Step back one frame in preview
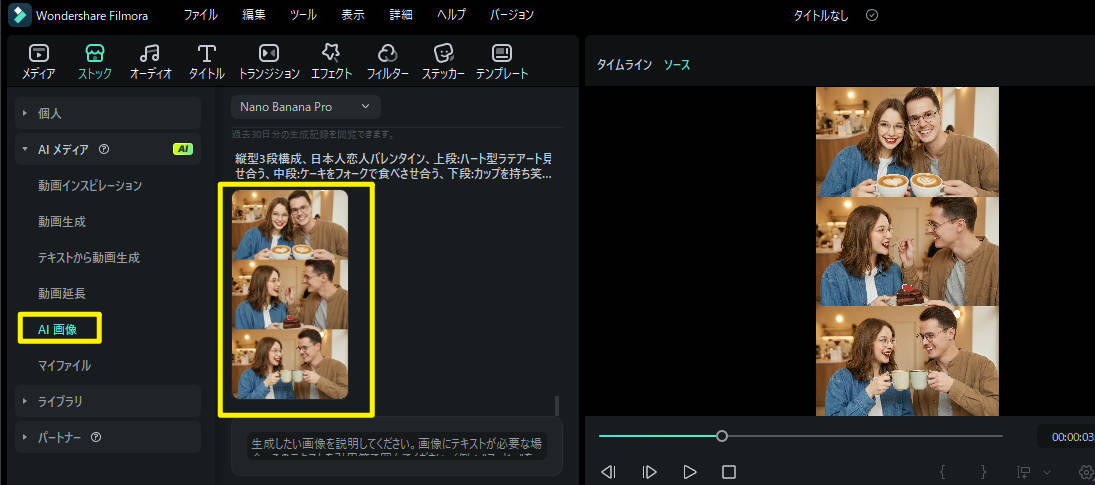This screenshot has height=485, width=1095. 608,472
